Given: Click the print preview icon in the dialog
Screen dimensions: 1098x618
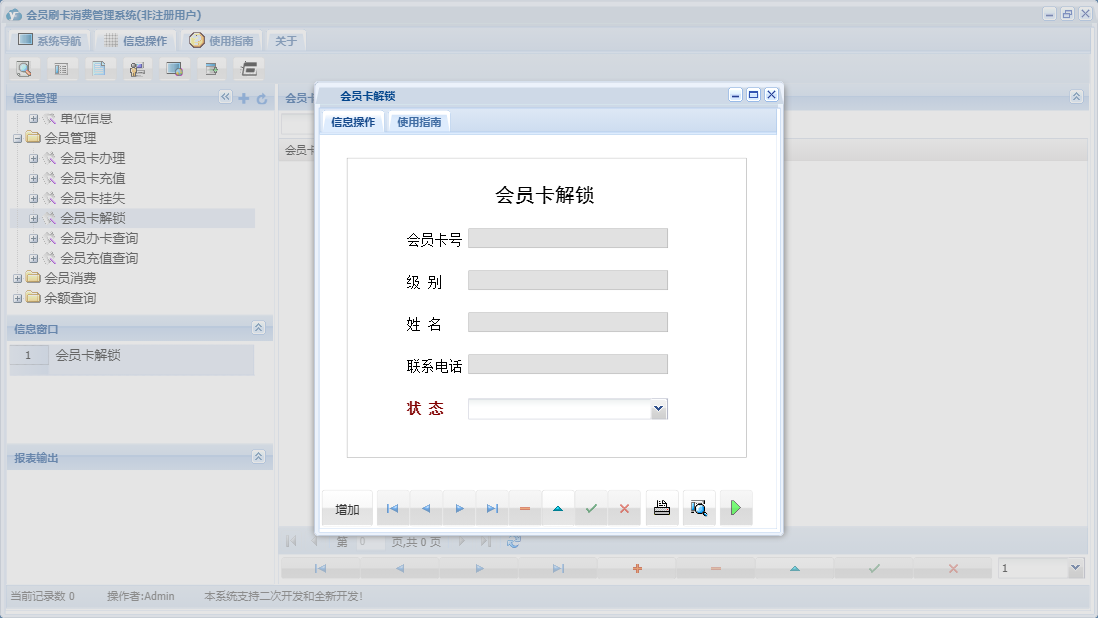Looking at the screenshot, I should (698, 508).
